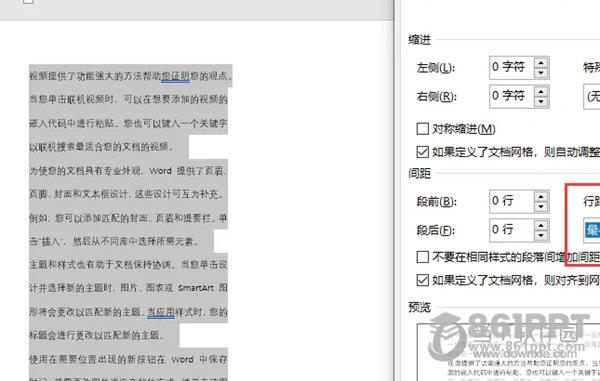The width and height of the screenshot is (600, 381).
Task: Increase 段前 spacing with up arrow
Action: click(541, 197)
